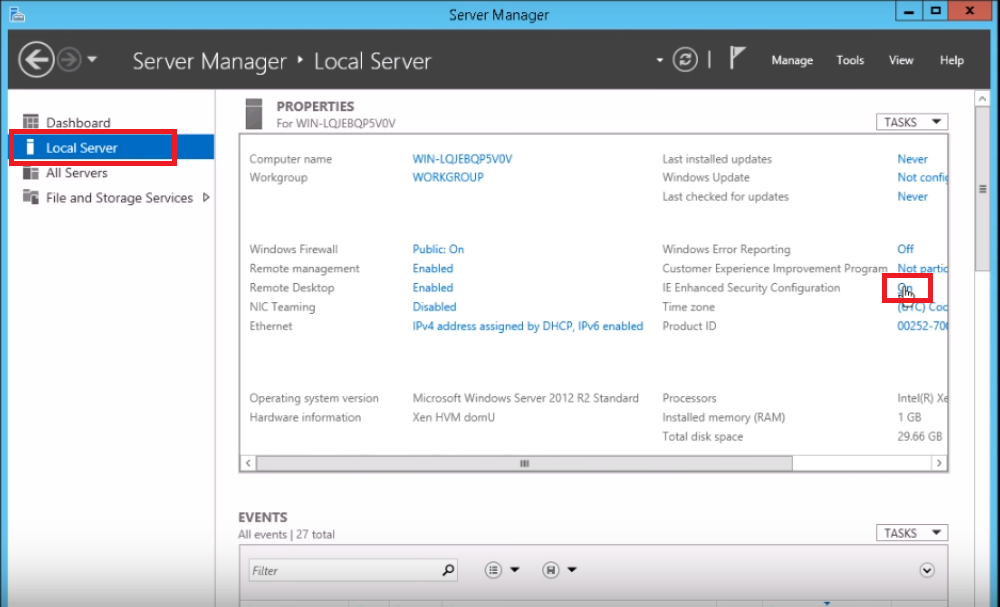Click the Dashboard icon in sidebar

30,123
